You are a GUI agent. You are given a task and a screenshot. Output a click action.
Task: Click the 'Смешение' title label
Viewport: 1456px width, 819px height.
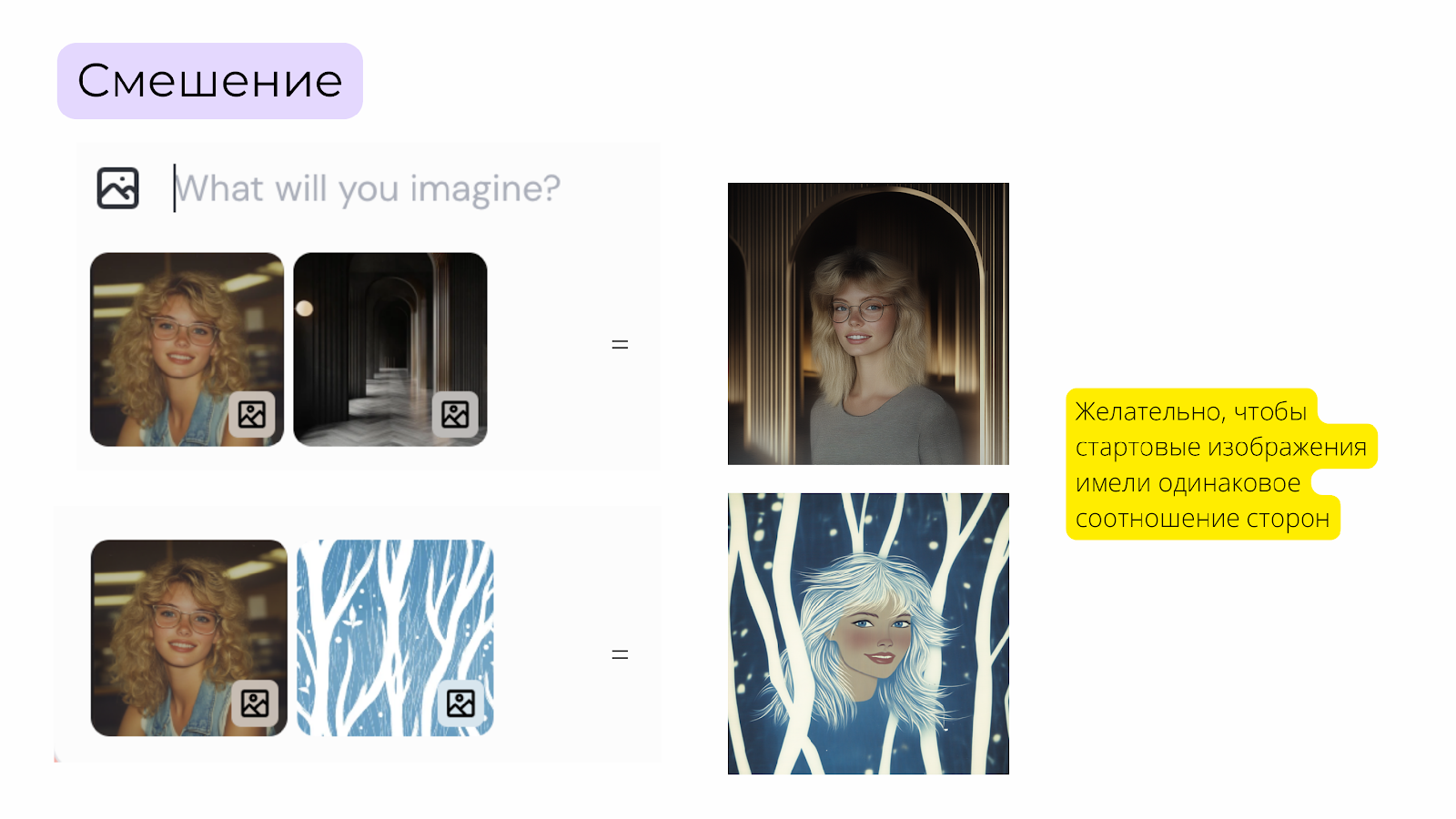point(210,81)
